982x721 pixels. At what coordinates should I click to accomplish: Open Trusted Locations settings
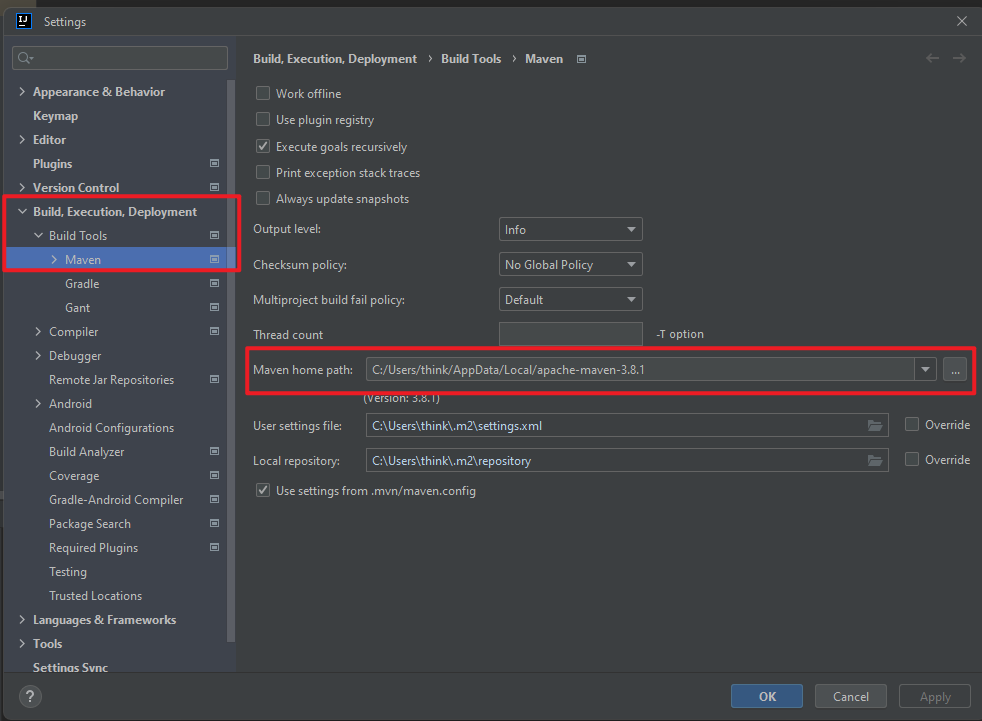95,596
